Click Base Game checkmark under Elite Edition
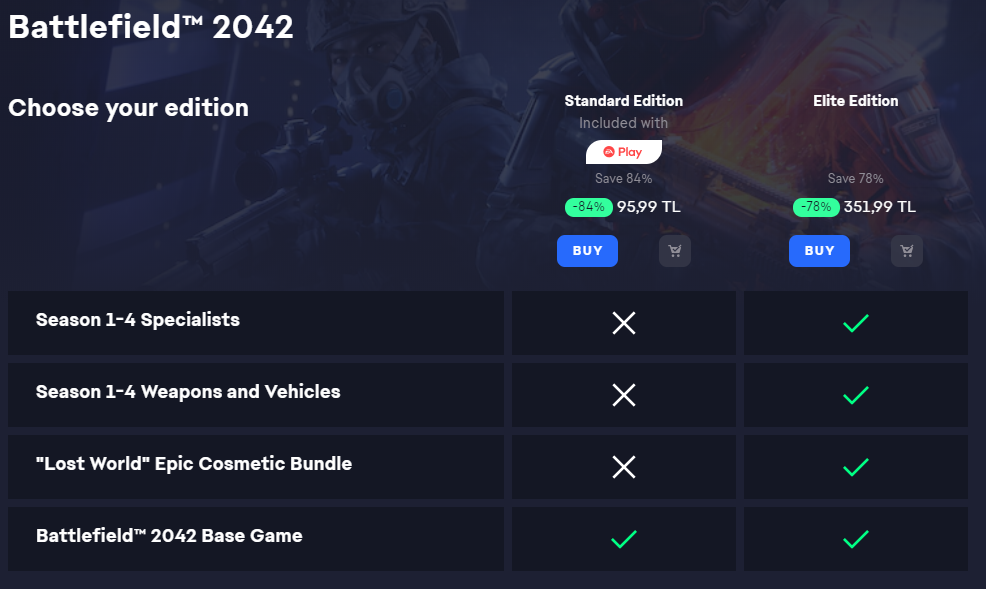986x589 pixels. [856, 539]
